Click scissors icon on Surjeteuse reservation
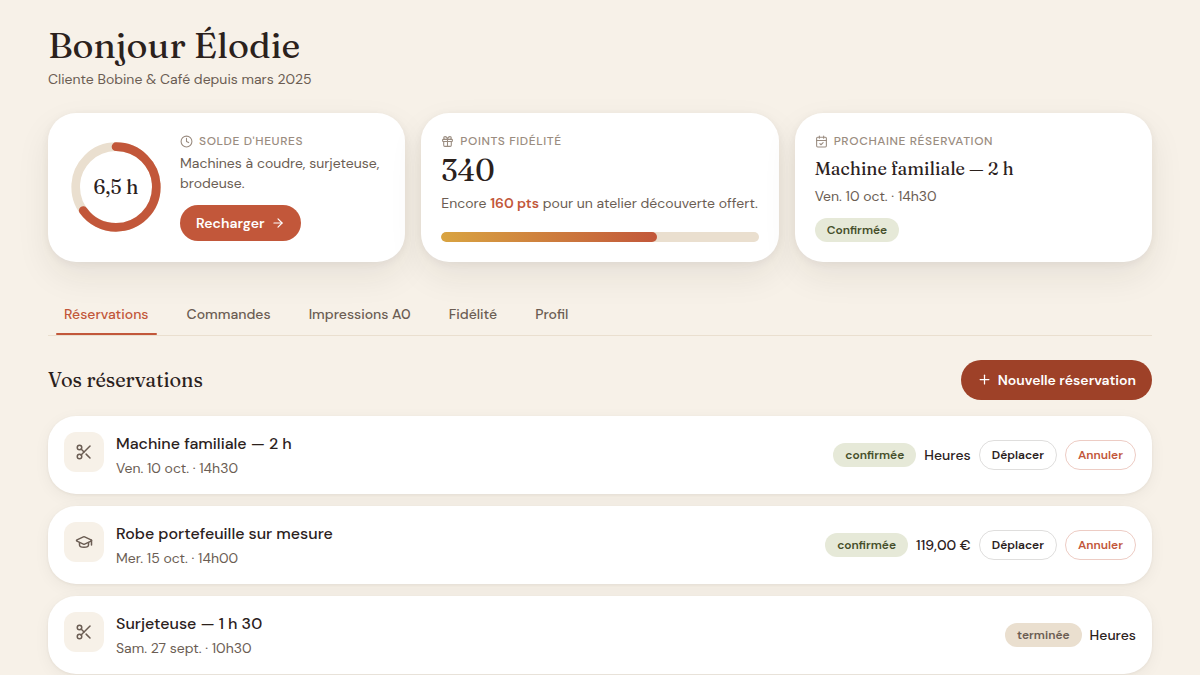This screenshot has height=675, width=1200. tap(84, 633)
